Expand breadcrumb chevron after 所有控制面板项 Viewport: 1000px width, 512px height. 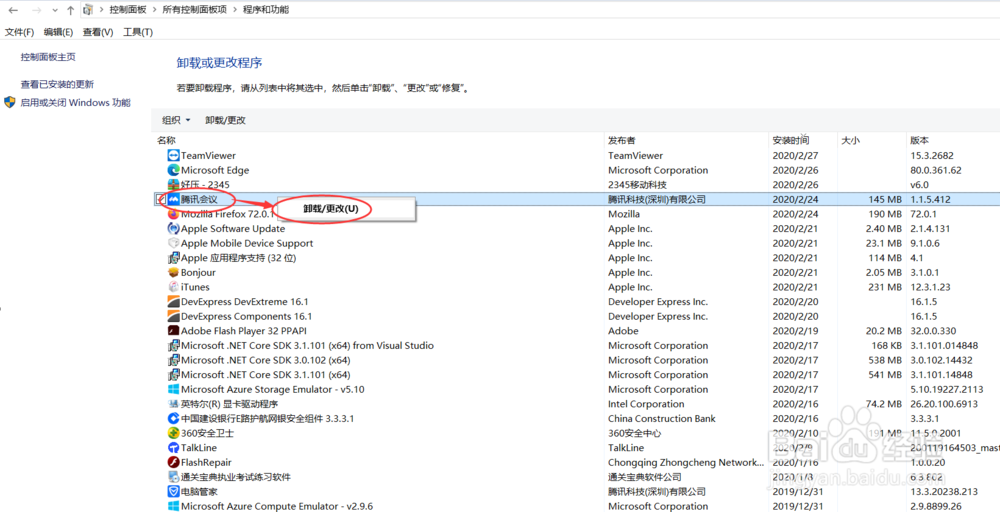point(237,10)
